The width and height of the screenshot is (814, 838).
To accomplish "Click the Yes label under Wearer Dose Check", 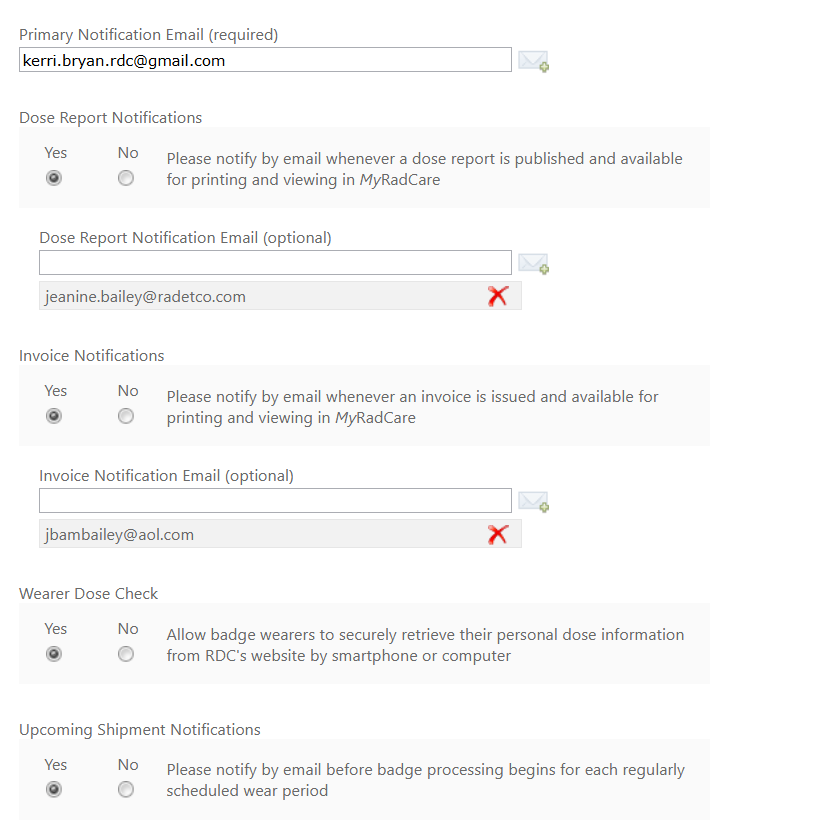I will tap(56, 628).
